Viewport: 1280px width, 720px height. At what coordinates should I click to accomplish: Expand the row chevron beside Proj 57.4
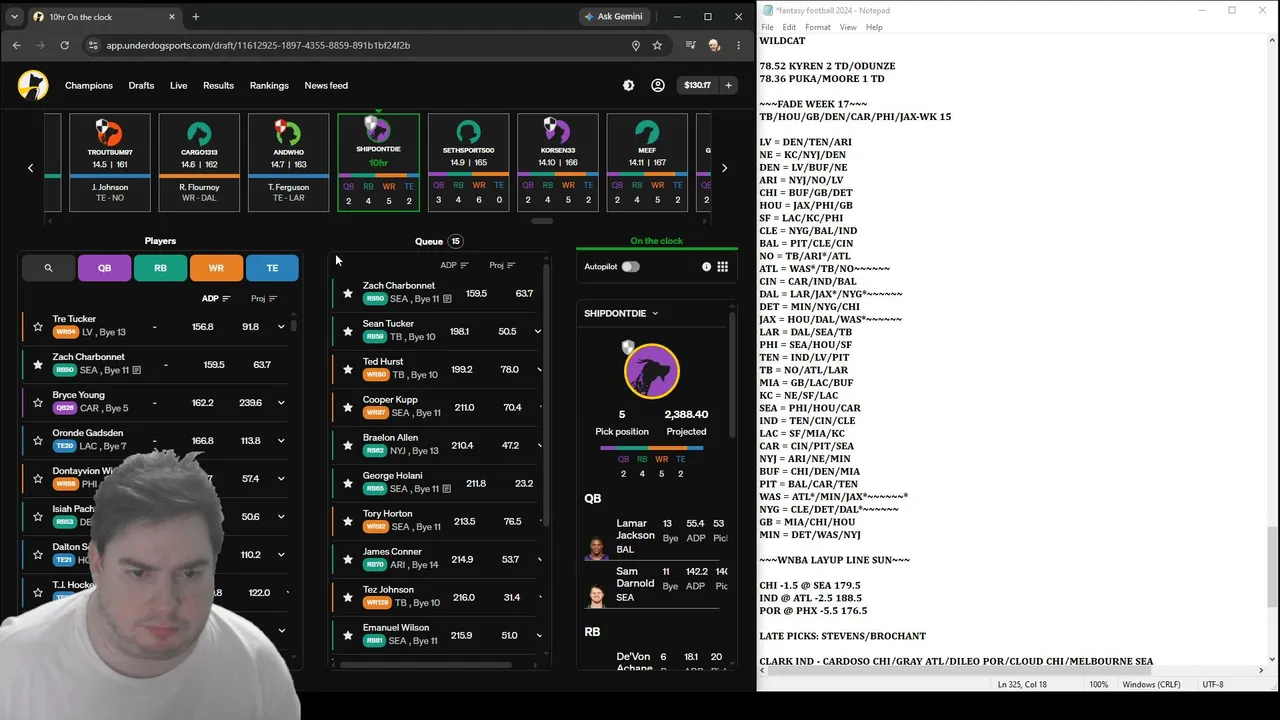(281, 478)
